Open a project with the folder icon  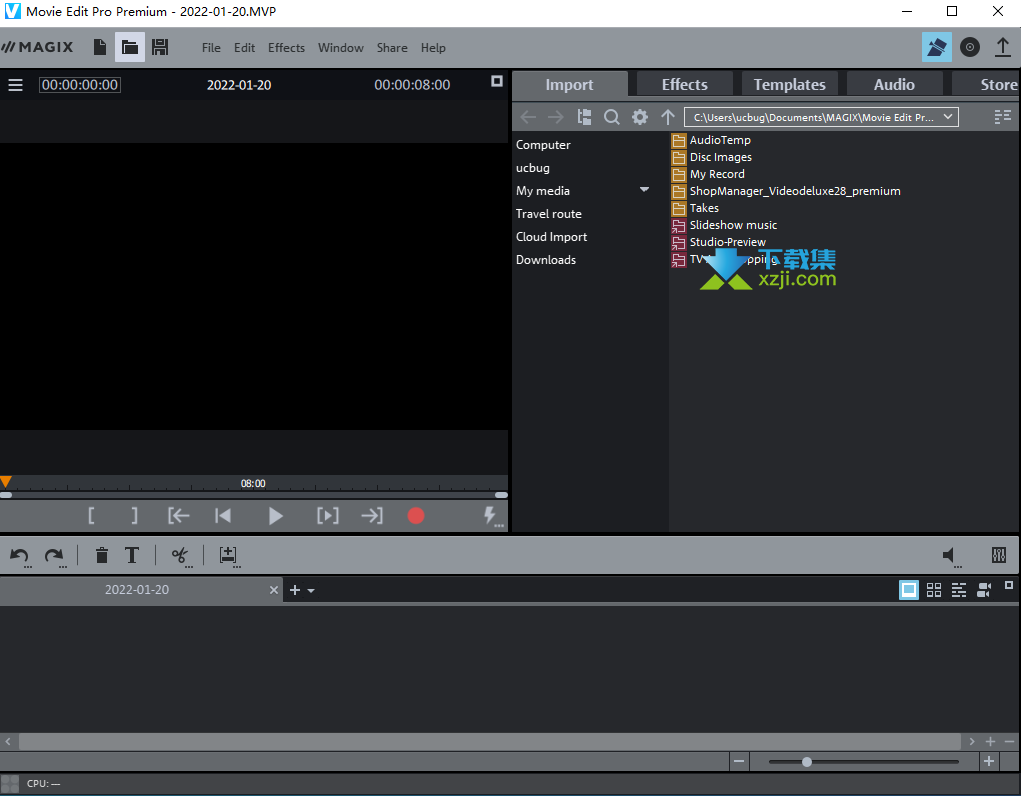point(130,47)
